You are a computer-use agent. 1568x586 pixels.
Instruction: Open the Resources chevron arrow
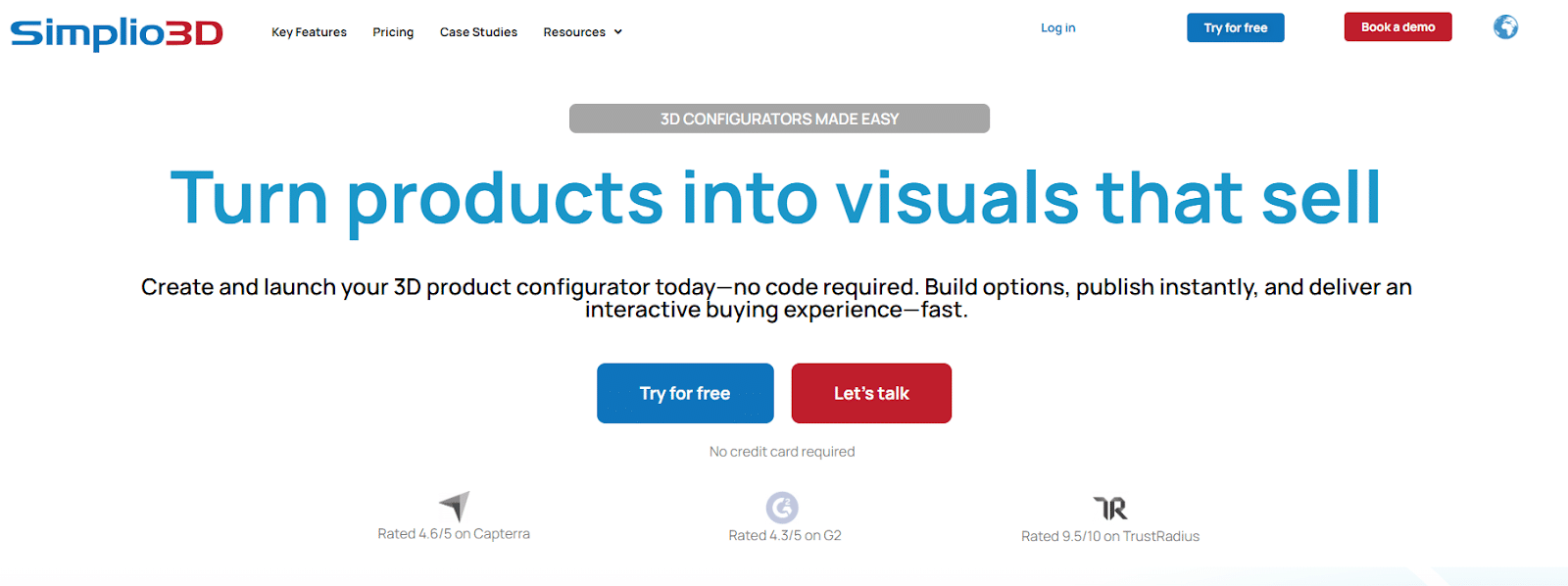point(617,31)
